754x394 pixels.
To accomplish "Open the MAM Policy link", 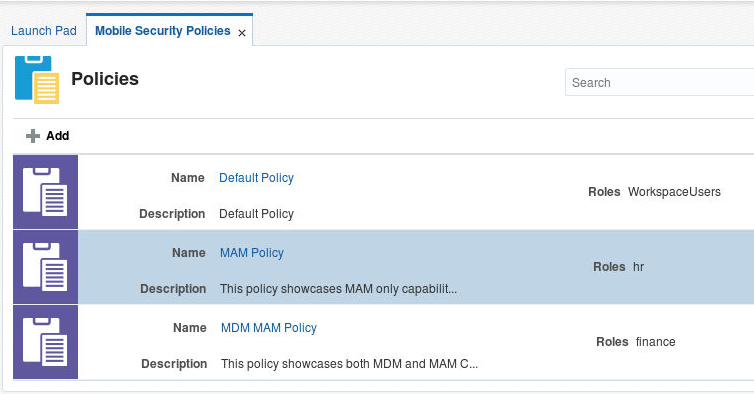I will [x=252, y=253].
